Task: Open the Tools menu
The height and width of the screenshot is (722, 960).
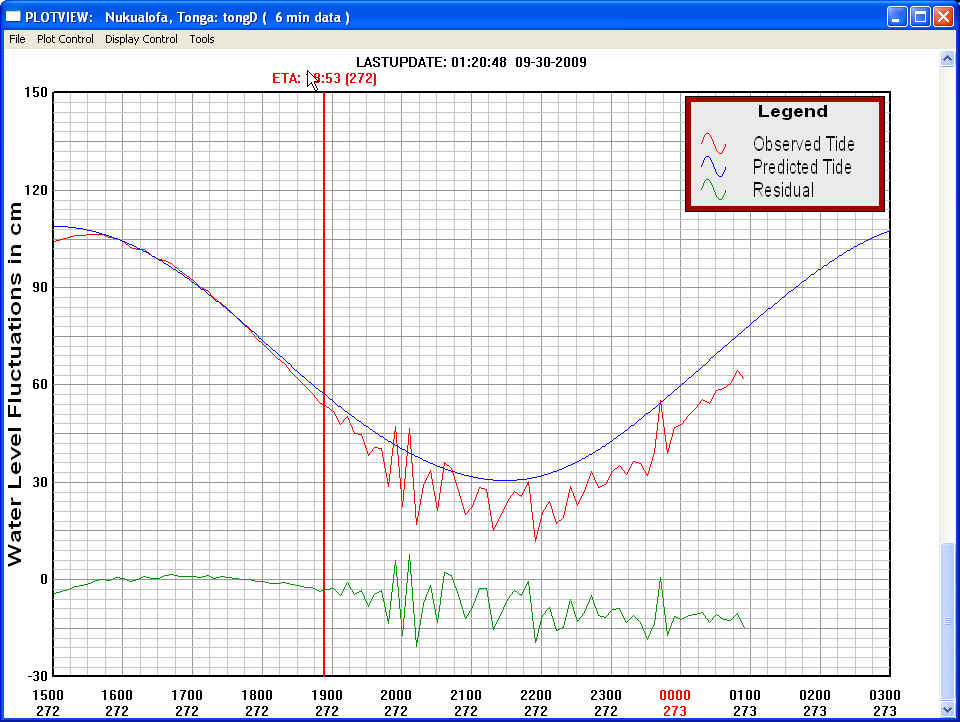Action: pos(201,39)
